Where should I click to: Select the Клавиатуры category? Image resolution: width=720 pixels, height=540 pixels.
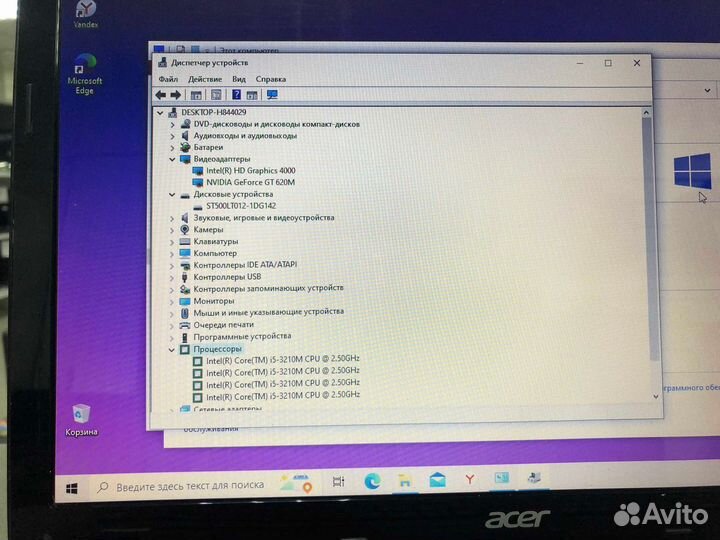click(216, 241)
